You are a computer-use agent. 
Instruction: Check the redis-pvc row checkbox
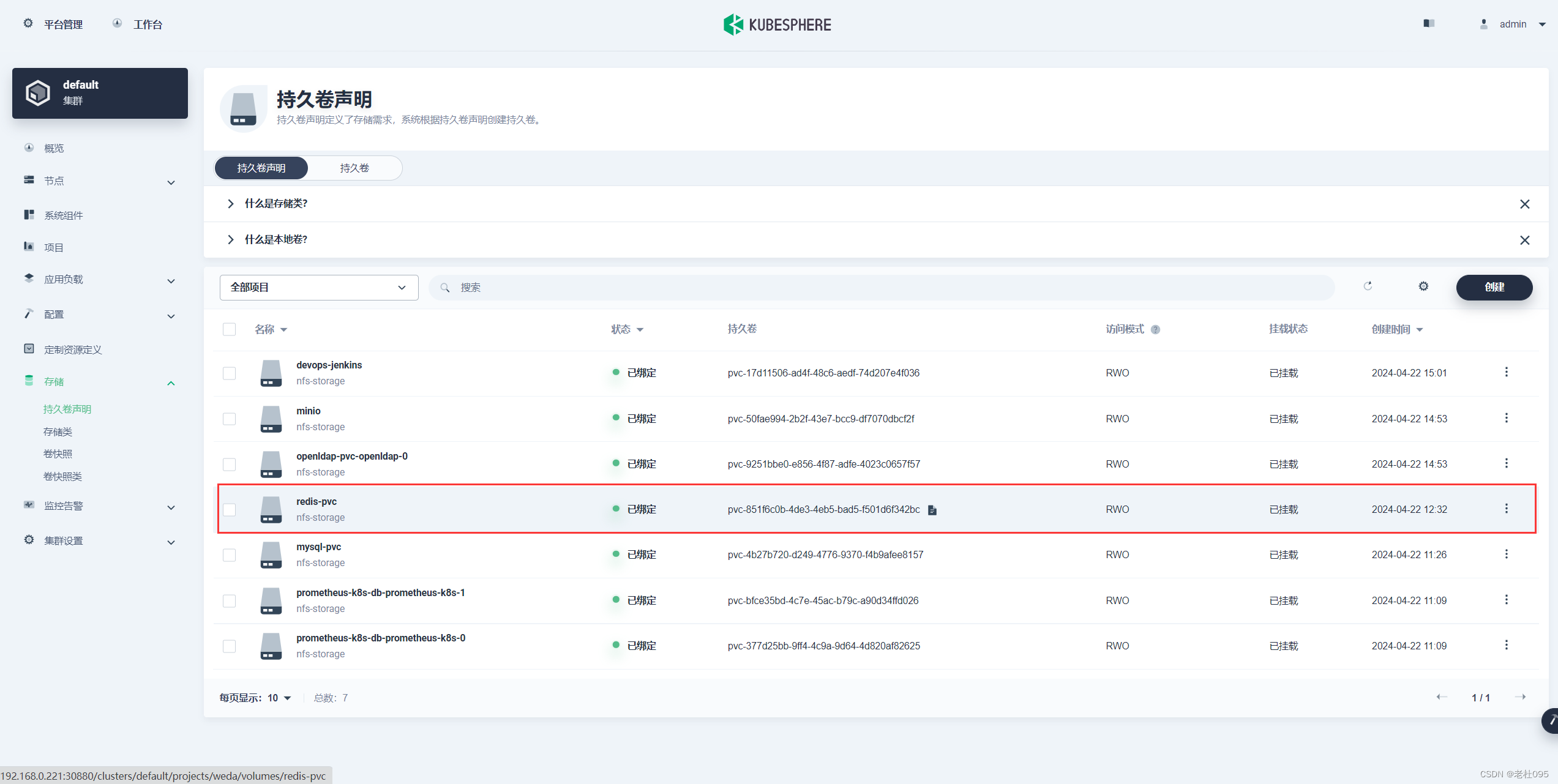tap(229, 510)
